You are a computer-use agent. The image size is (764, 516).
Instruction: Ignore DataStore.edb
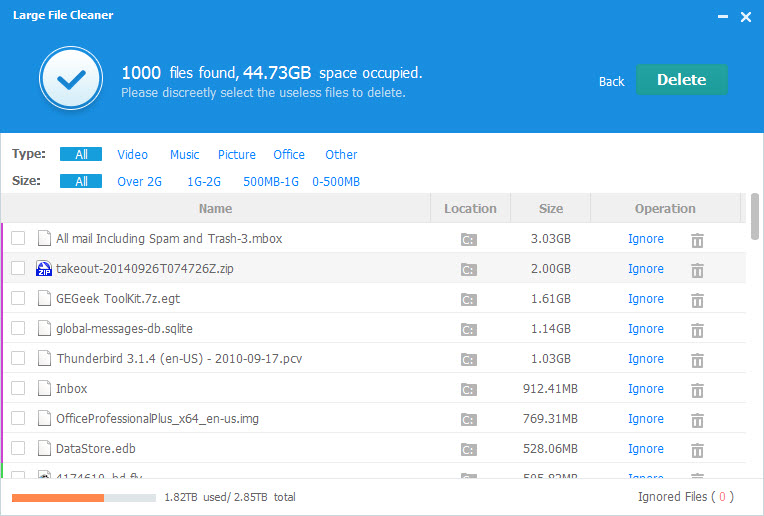646,449
